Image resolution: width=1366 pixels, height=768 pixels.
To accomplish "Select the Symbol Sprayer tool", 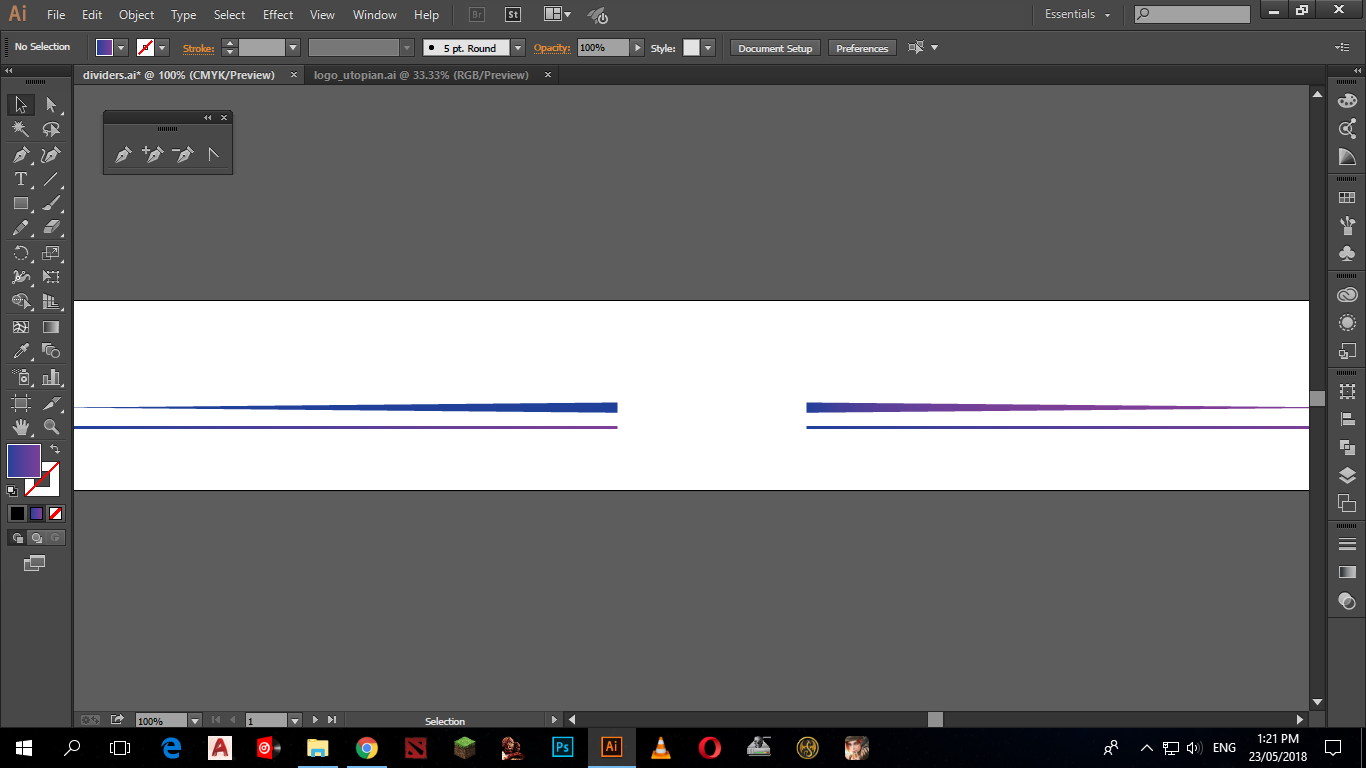I will coord(21,377).
